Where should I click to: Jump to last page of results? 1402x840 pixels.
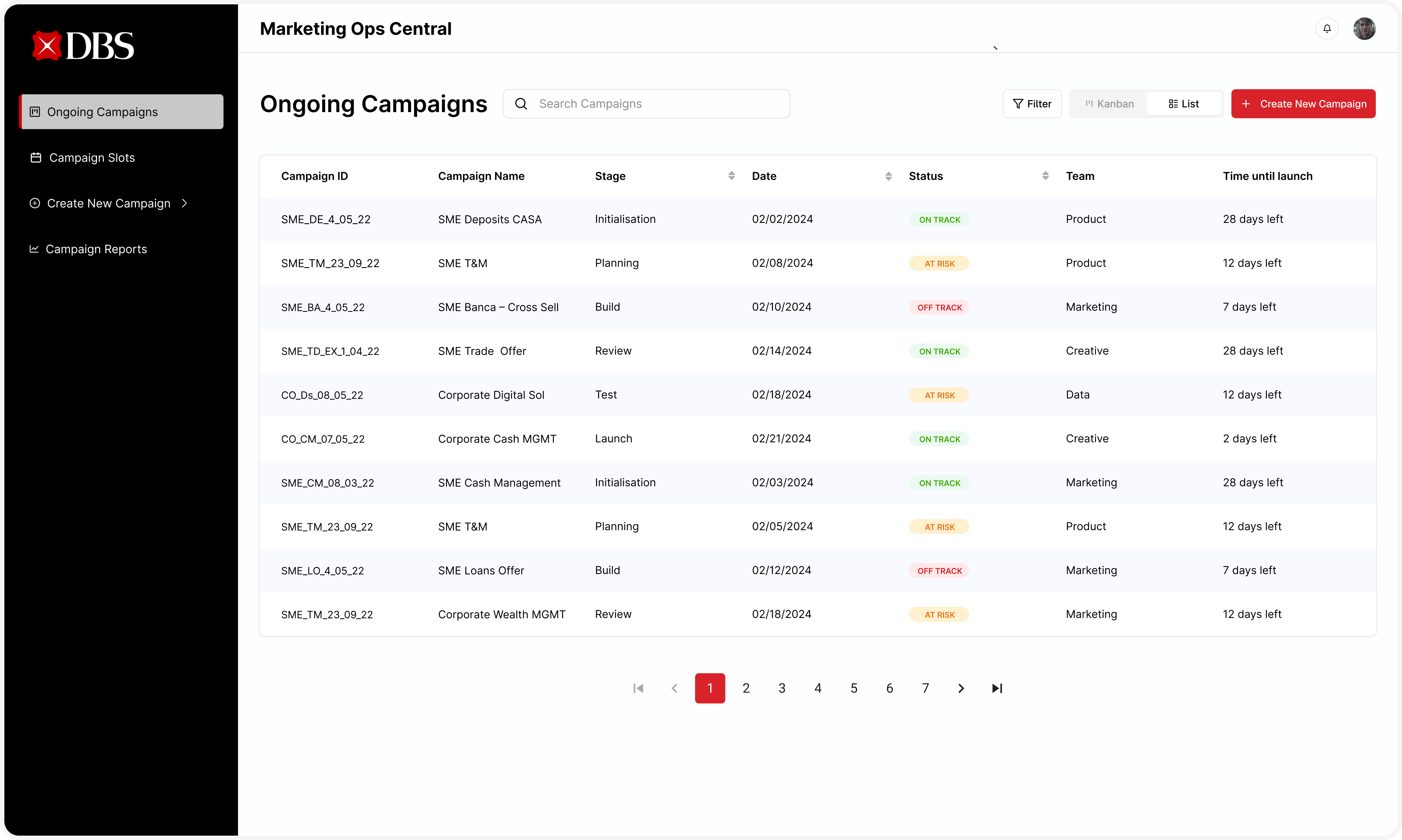997,688
